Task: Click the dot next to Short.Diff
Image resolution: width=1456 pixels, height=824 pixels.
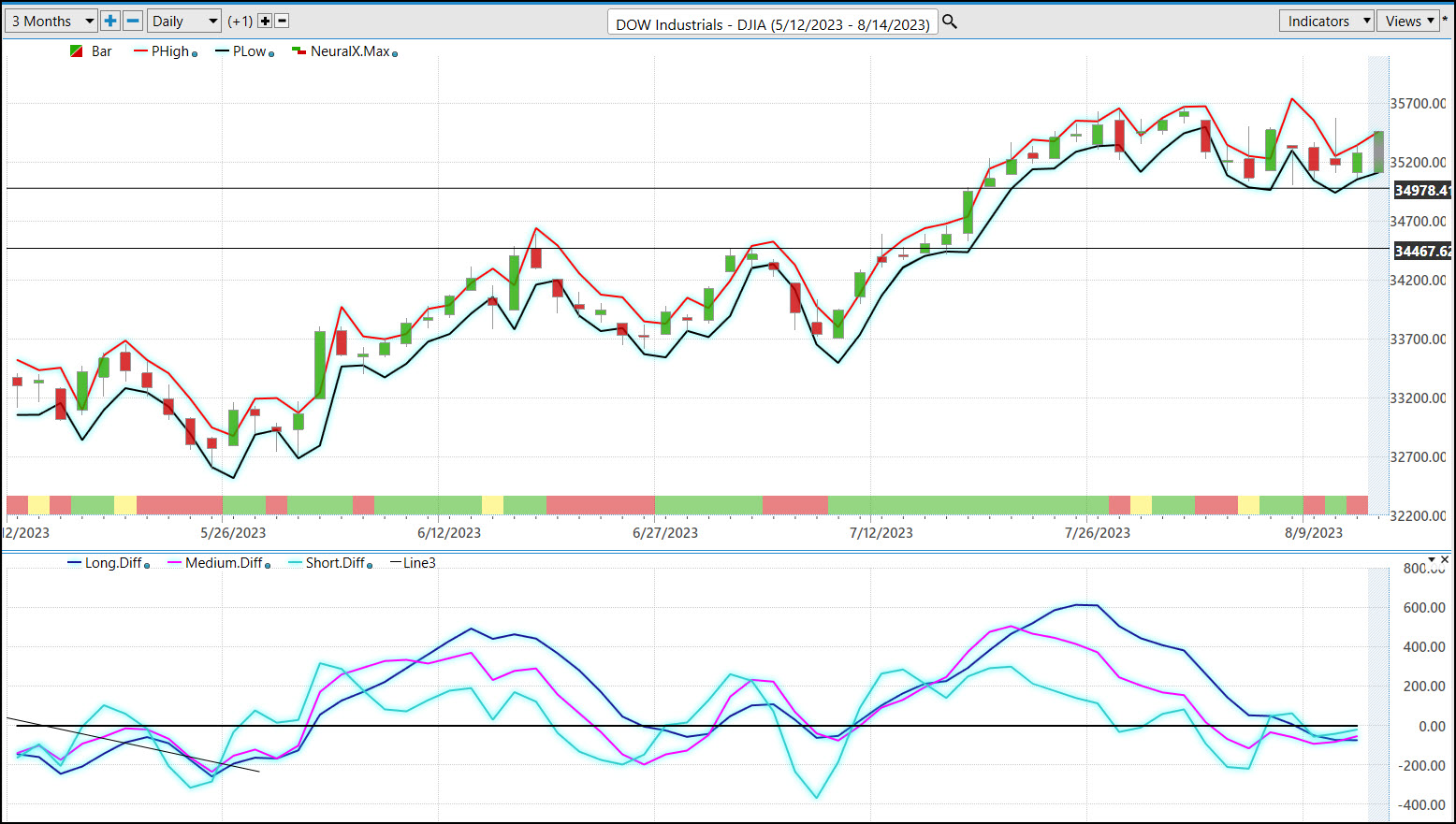Action: pyautogui.click(x=370, y=566)
